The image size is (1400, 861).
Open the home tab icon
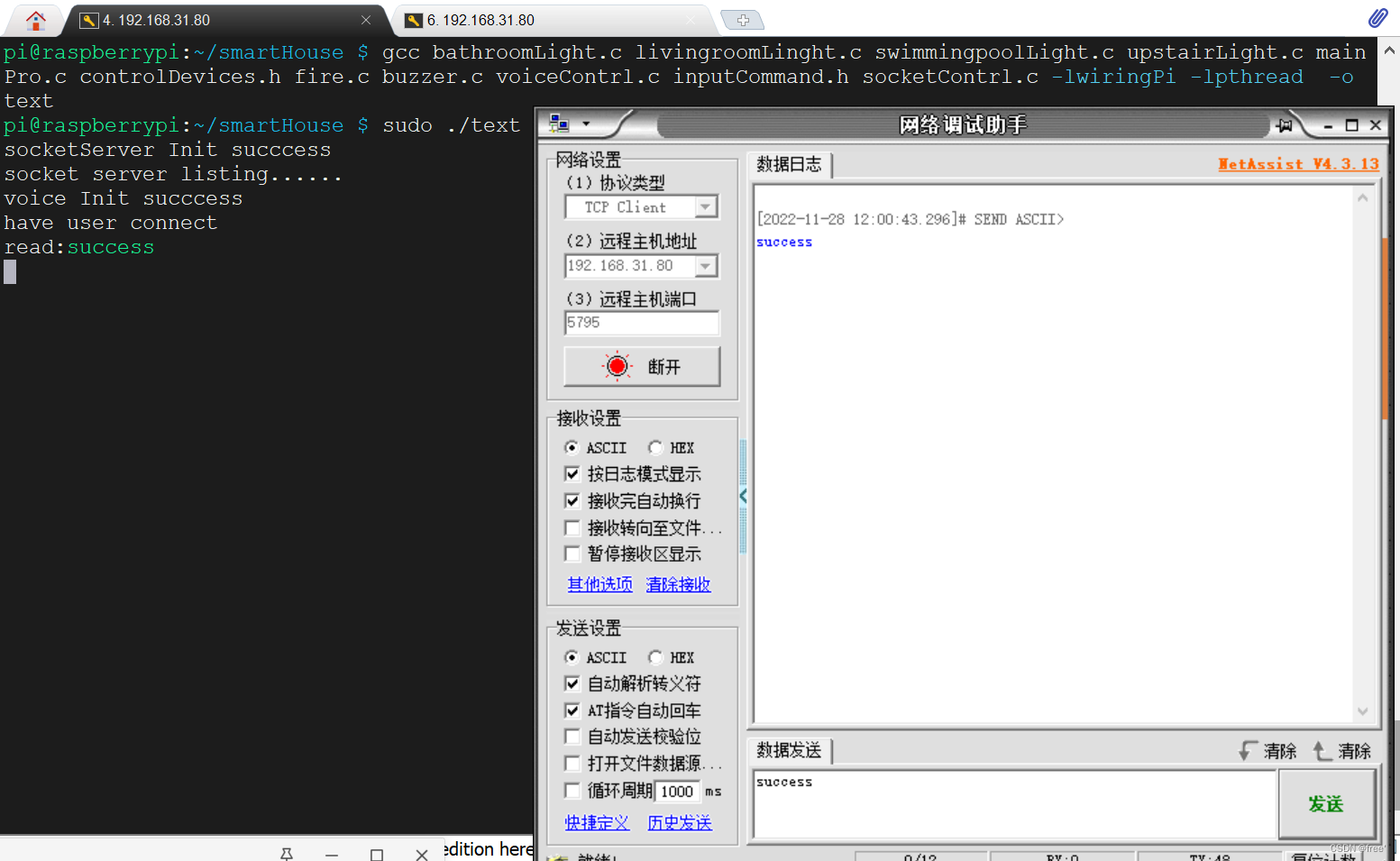35,20
